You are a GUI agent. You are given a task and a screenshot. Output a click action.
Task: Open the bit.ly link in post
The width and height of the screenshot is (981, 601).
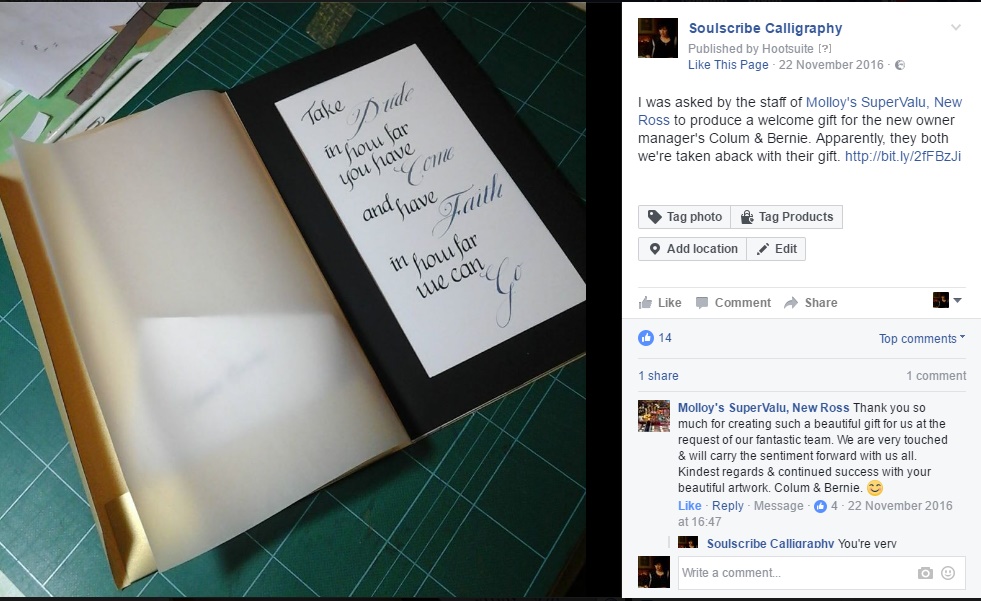pyautogui.click(x=903, y=156)
